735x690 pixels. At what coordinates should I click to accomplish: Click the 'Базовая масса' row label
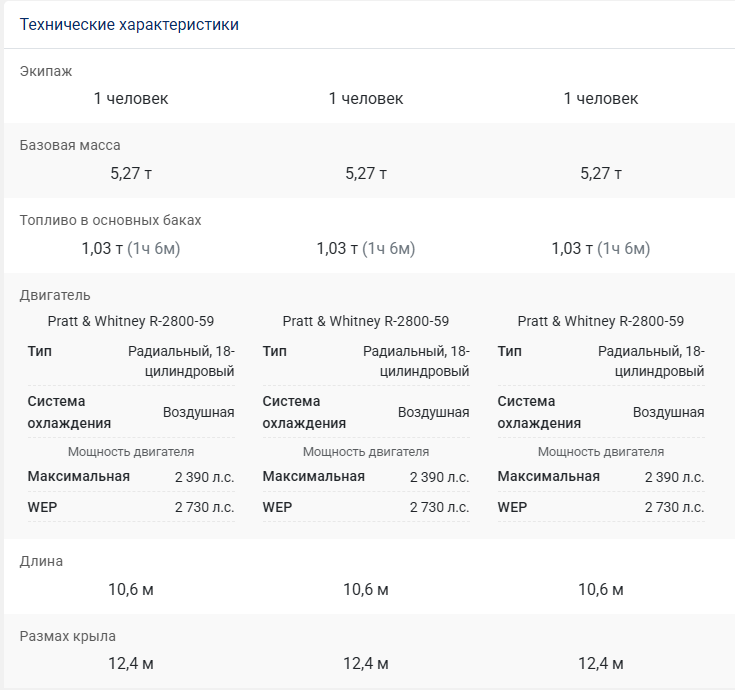pos(70,145)
